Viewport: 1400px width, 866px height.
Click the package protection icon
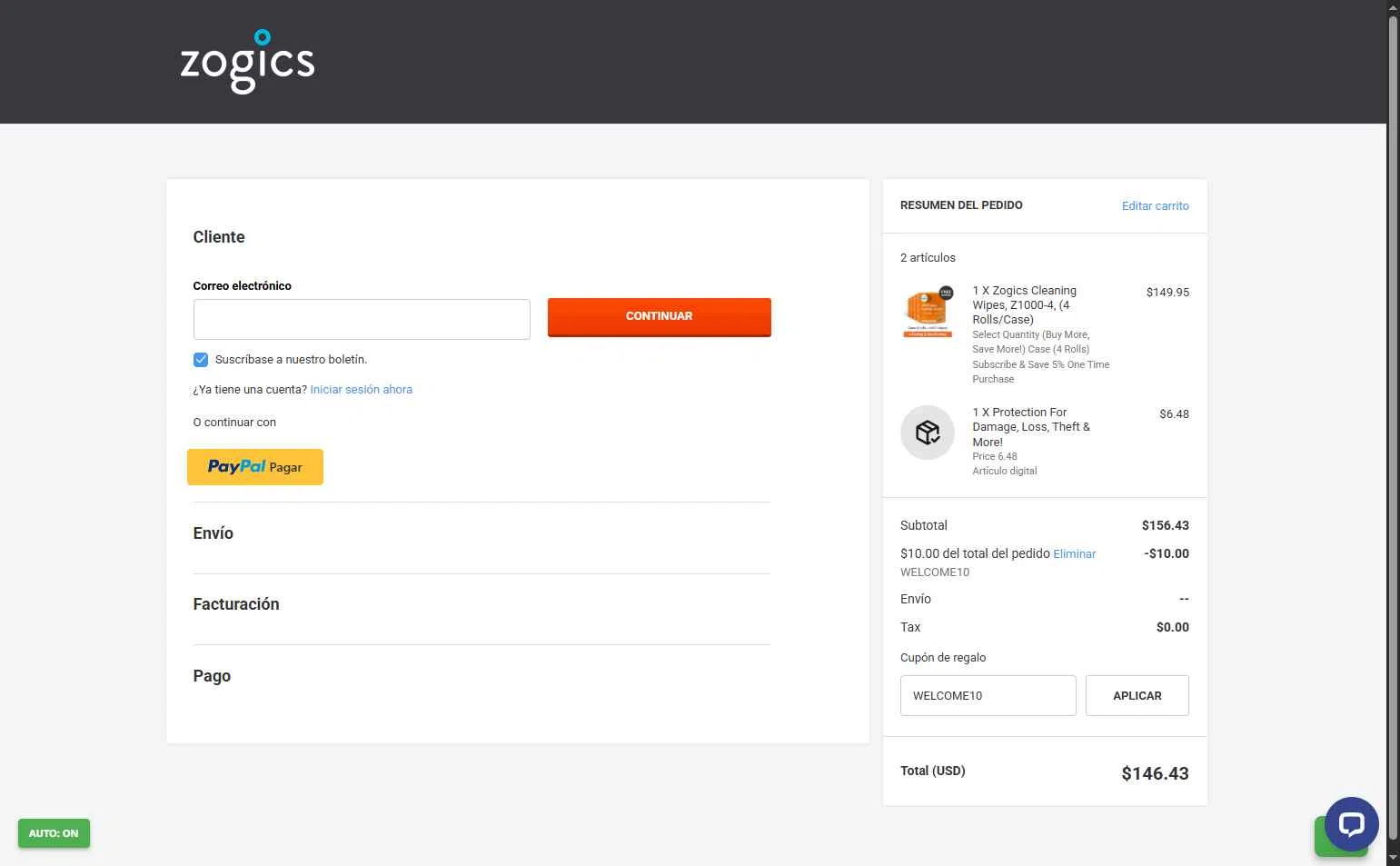tap(927, 433)
